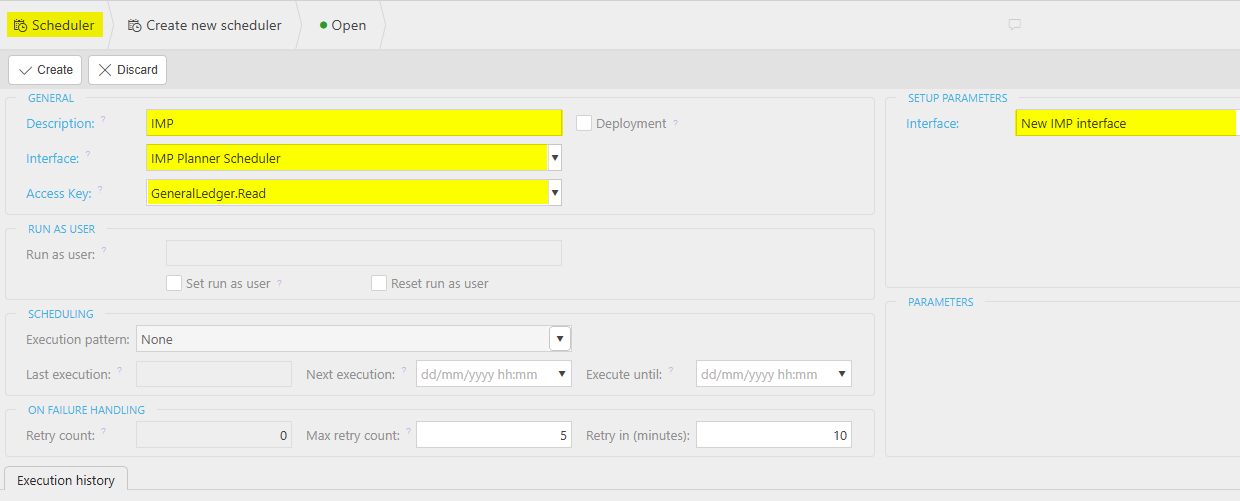Focus the Retry in (minutes) field
This screenshot has width=1240, height=501.
773,435
